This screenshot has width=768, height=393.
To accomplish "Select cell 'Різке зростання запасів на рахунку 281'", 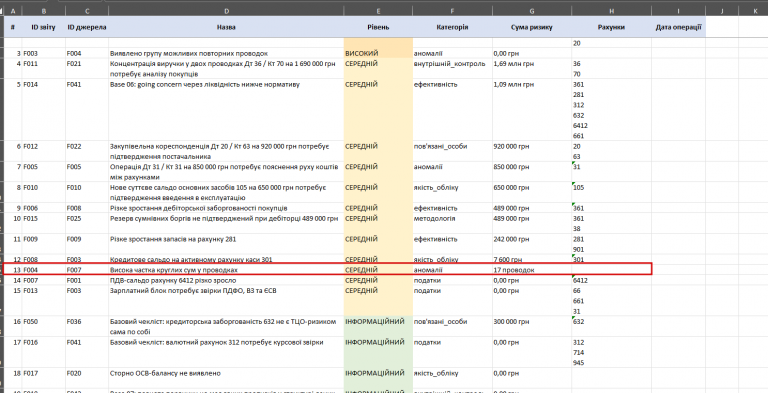I will tap(226, 244).
